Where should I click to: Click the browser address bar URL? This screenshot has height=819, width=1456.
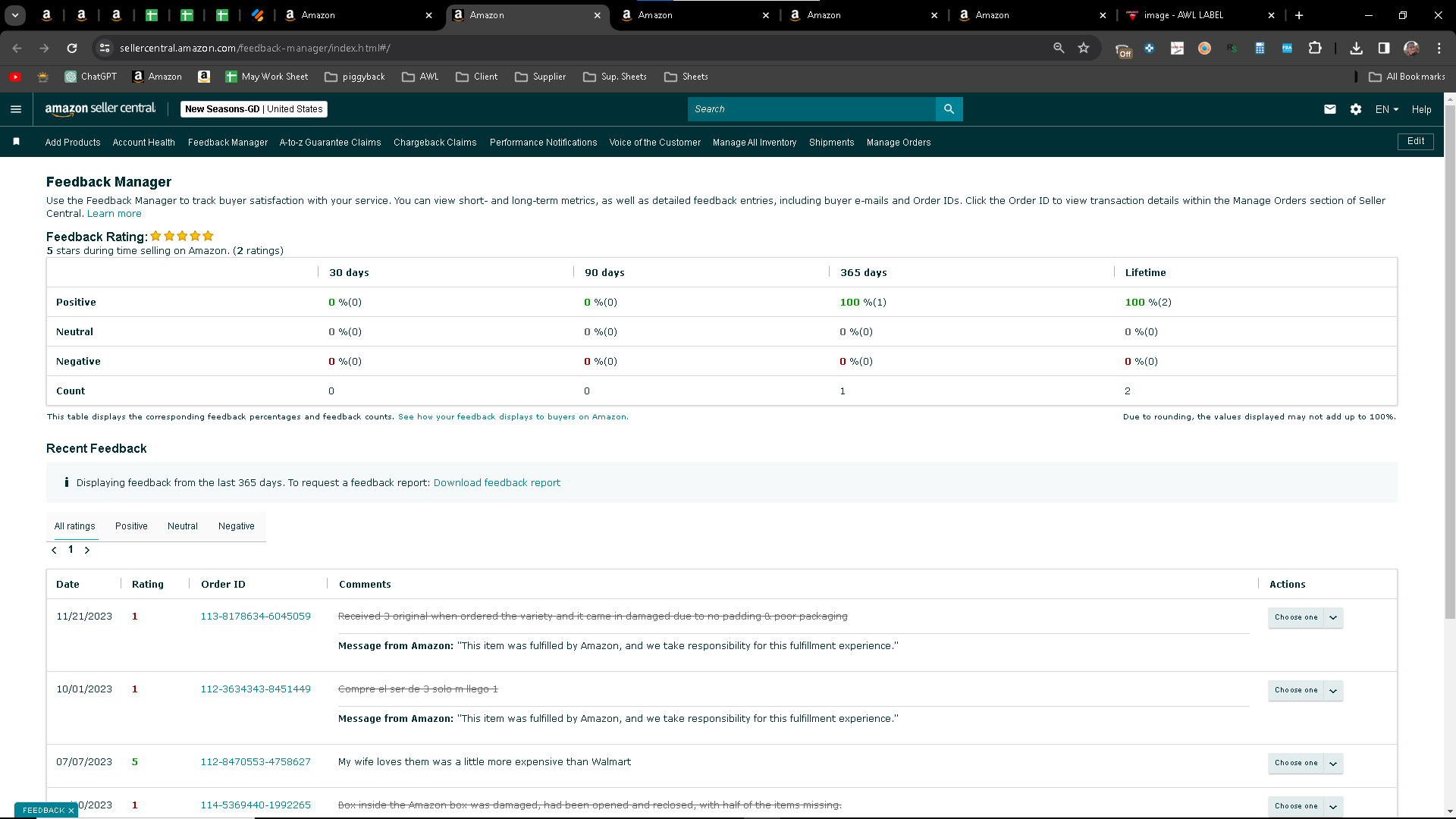point(255,48)
